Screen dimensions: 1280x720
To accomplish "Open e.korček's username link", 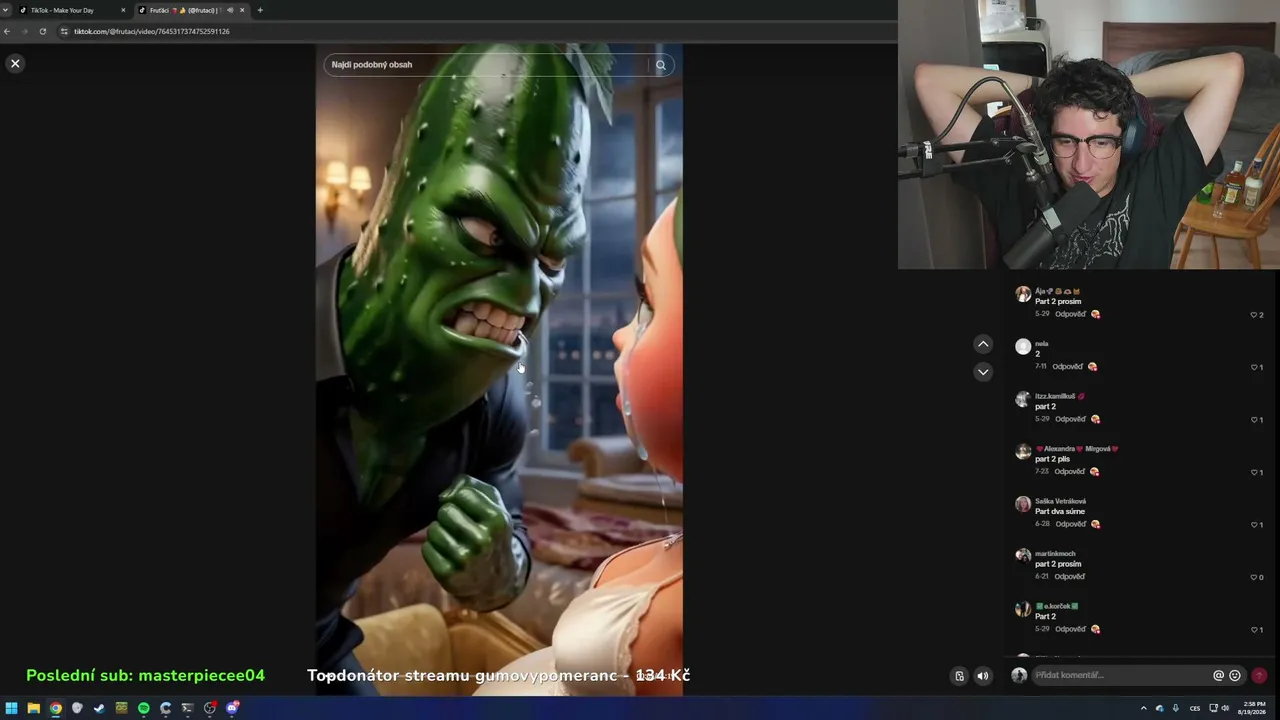I will [1056, 606].
